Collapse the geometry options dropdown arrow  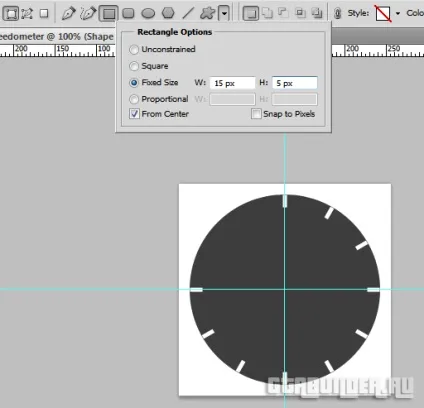point(224,14)
